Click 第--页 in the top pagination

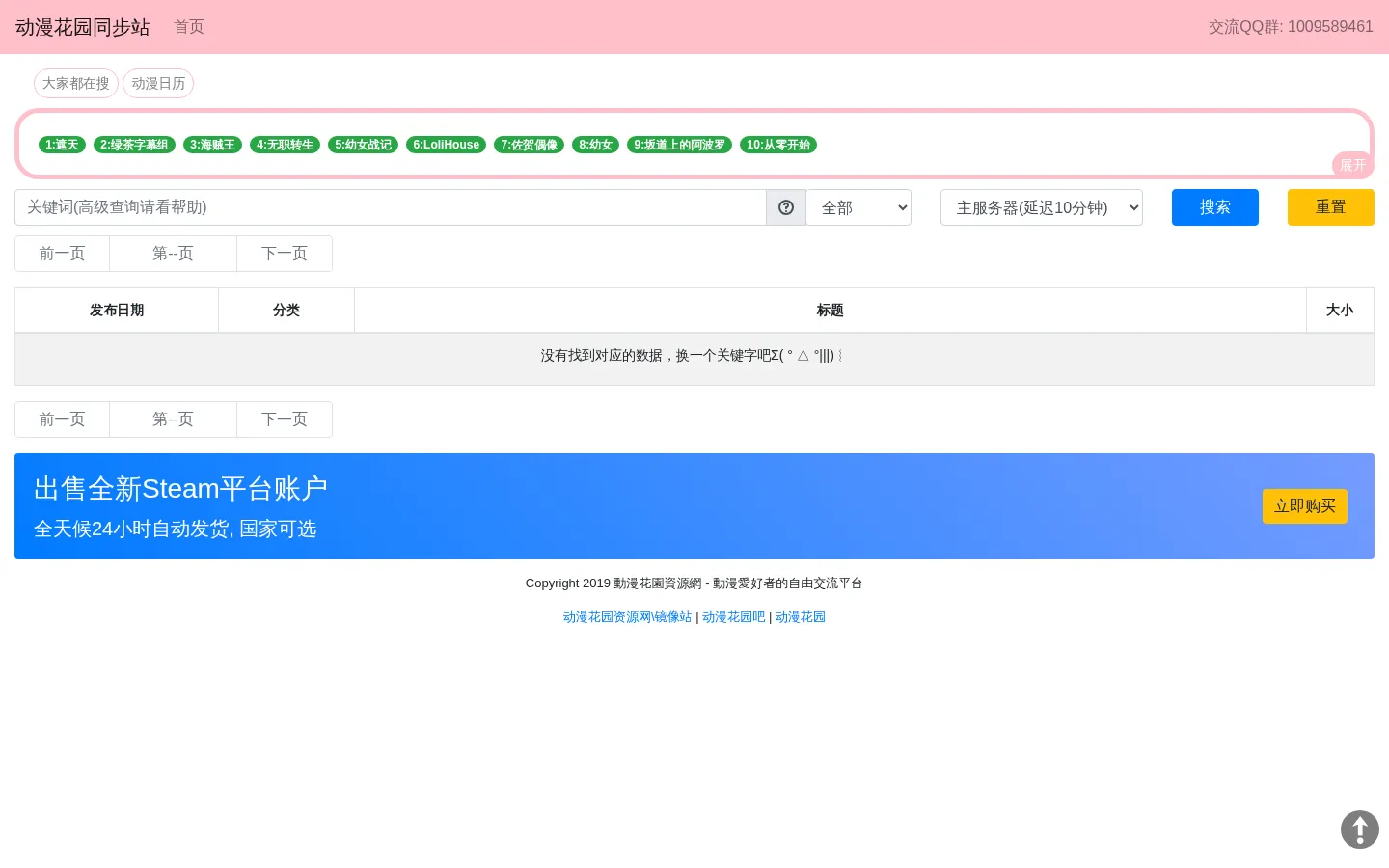click(x=173, y=254)
